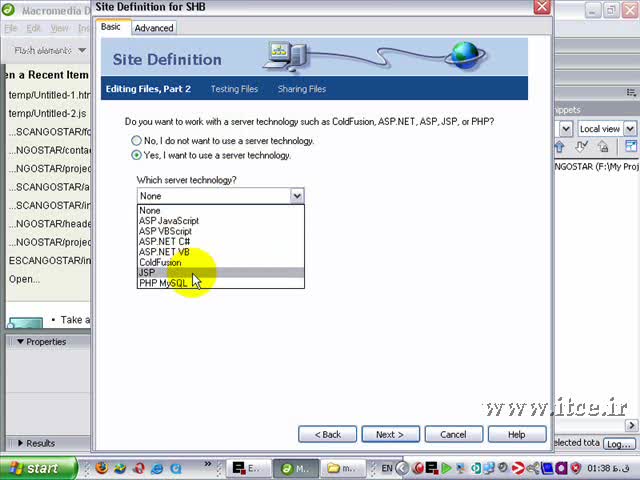
Task: Click the green play icon in system tray
Action: pyautogui.click(x=446, y=468)
